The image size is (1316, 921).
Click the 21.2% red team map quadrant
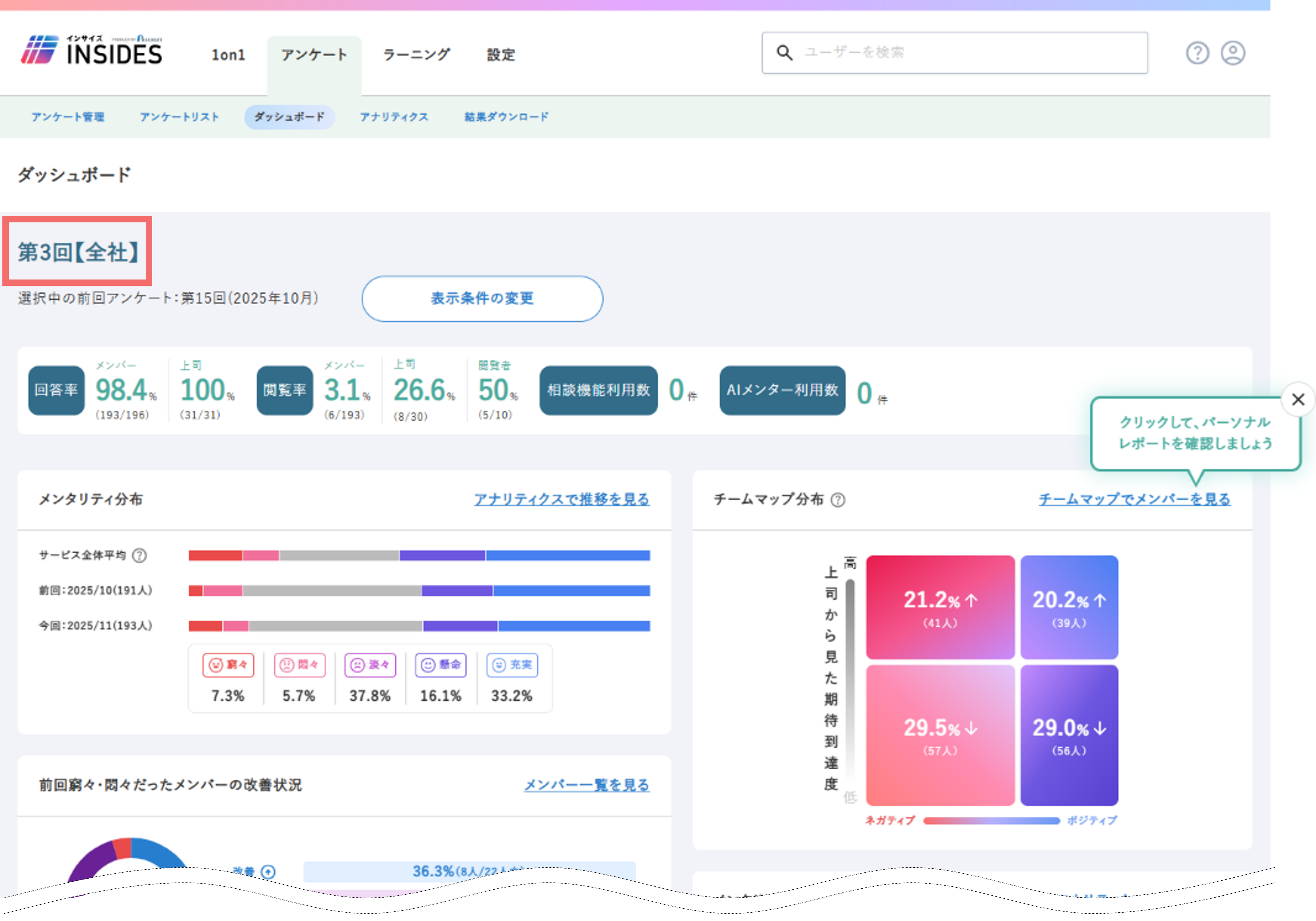[x=940, y=607]
